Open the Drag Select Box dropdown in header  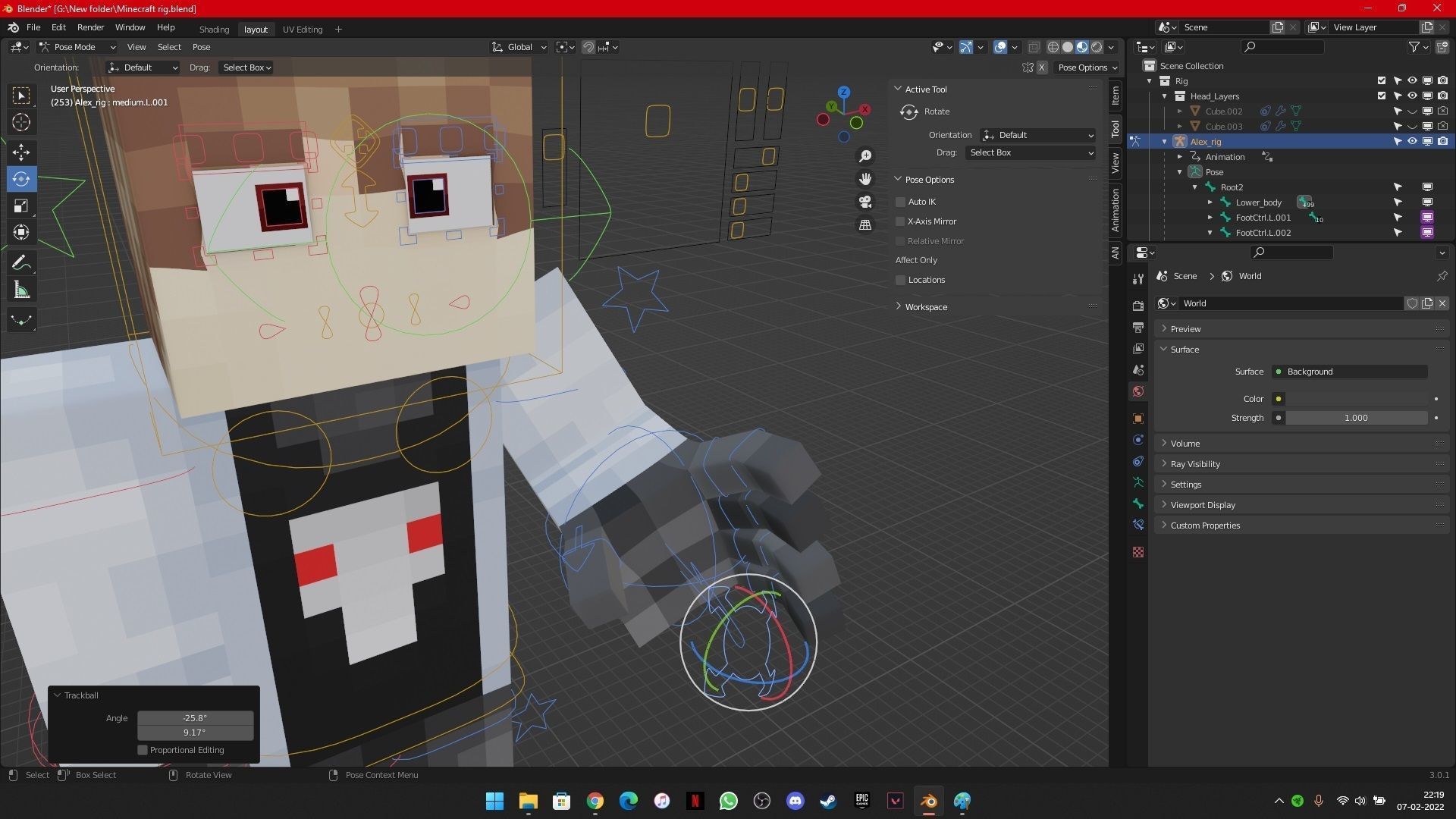click(246, 67)
